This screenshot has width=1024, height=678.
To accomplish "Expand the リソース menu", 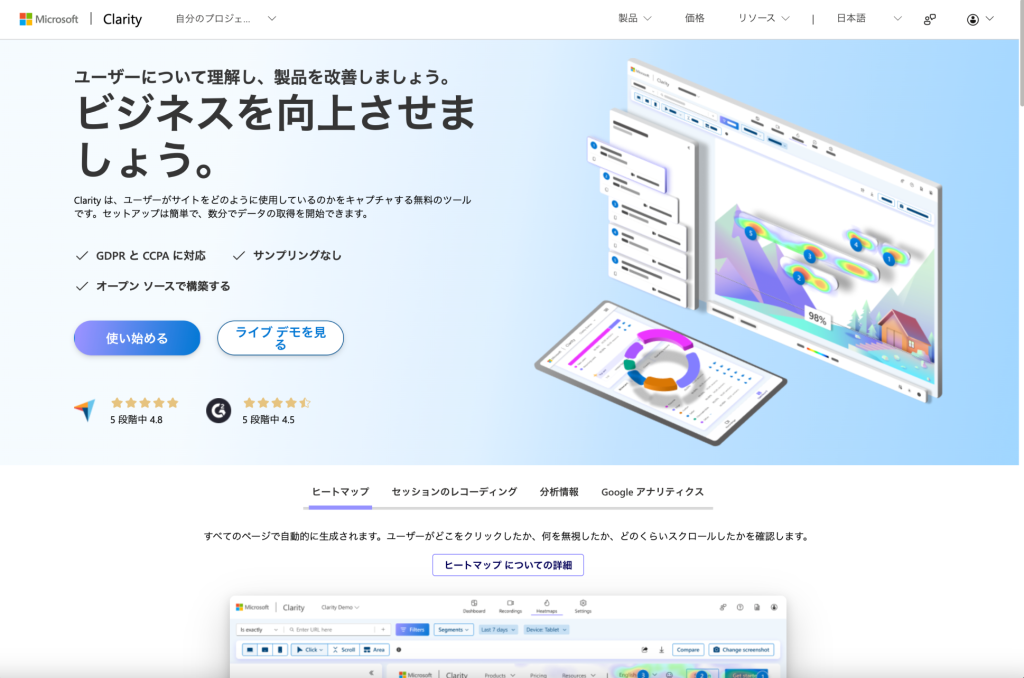I will [x=763, y=18].
